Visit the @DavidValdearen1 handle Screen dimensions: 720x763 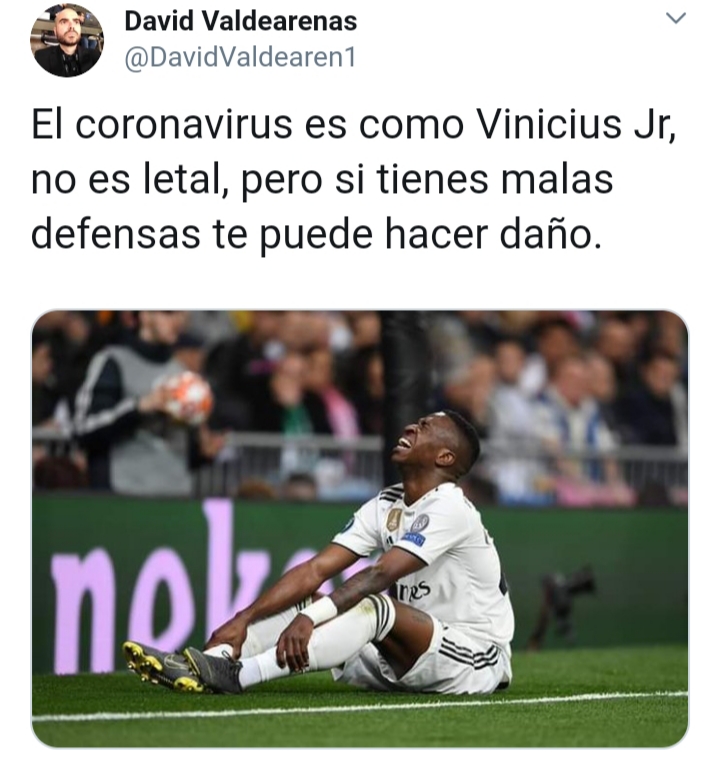pyautogui.click(x=240, y=58)
